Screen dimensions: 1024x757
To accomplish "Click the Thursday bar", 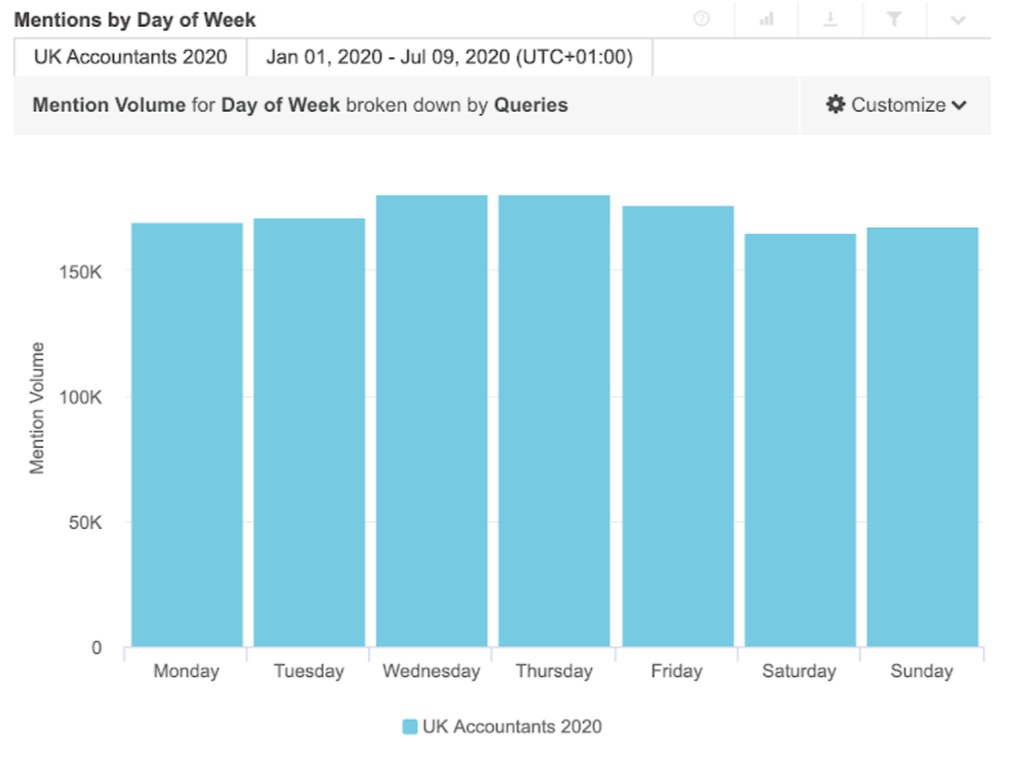I will [x=554, y=421].
